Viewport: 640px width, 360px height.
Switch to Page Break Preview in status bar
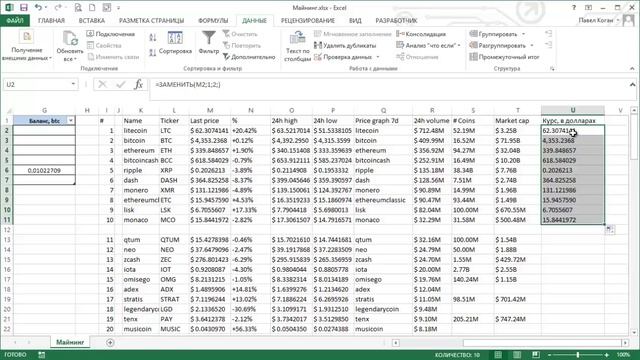pyautogui.click(x=536, y=355)
